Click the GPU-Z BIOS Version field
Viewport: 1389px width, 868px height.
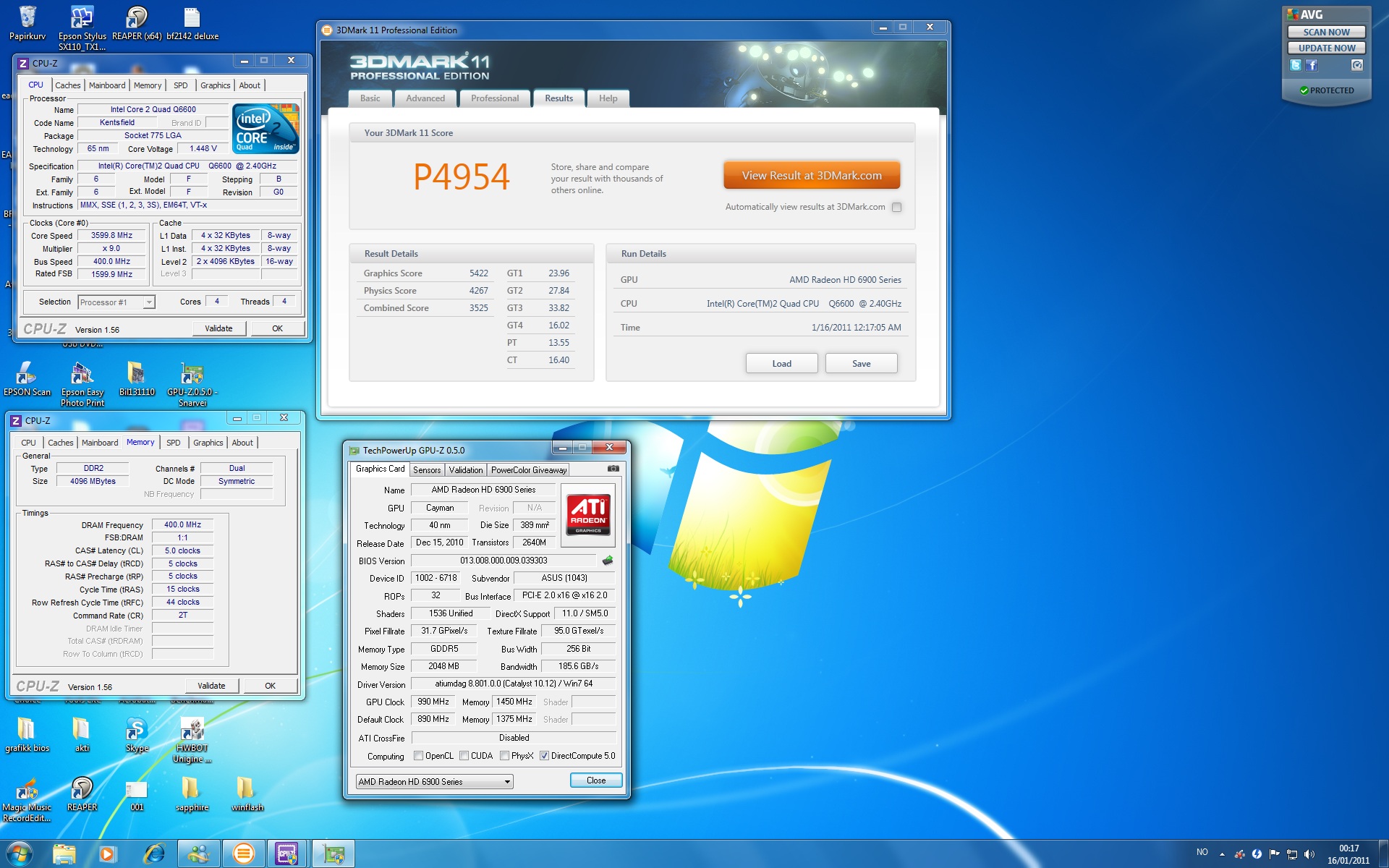tap(504, 561)
